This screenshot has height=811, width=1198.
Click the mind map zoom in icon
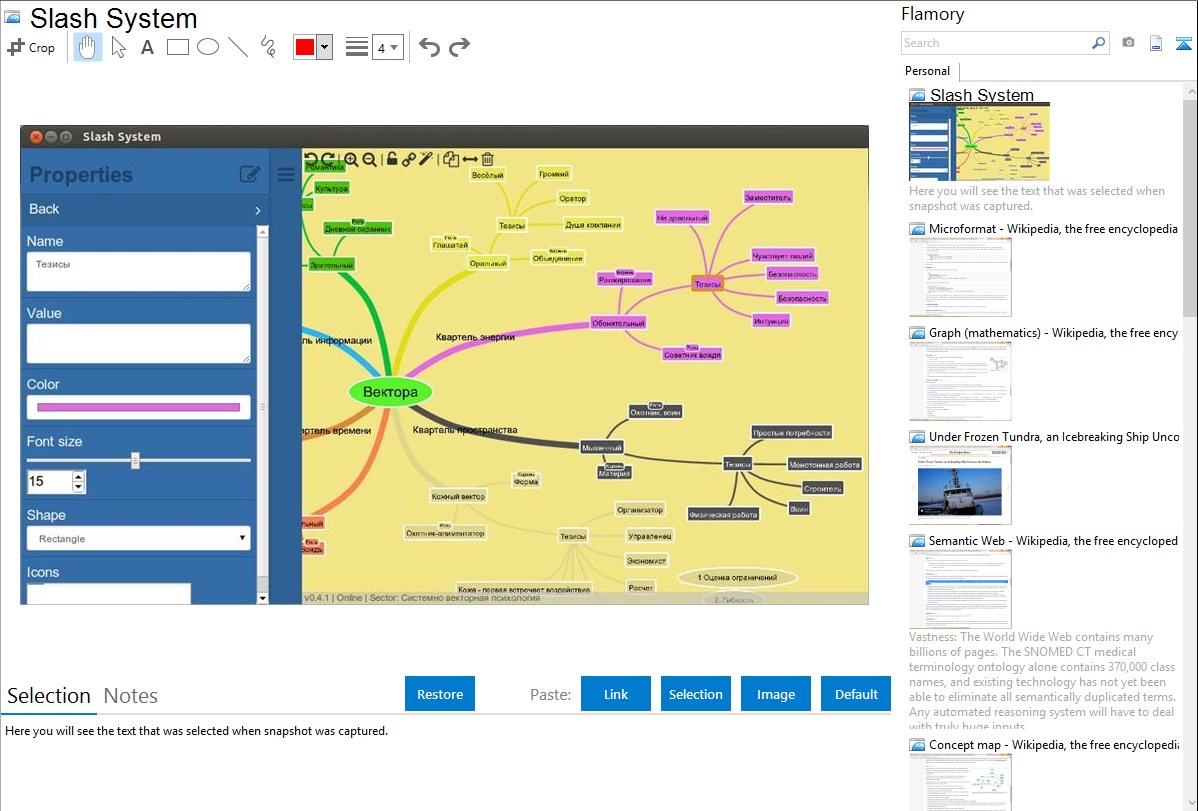[x=351, y=159]
